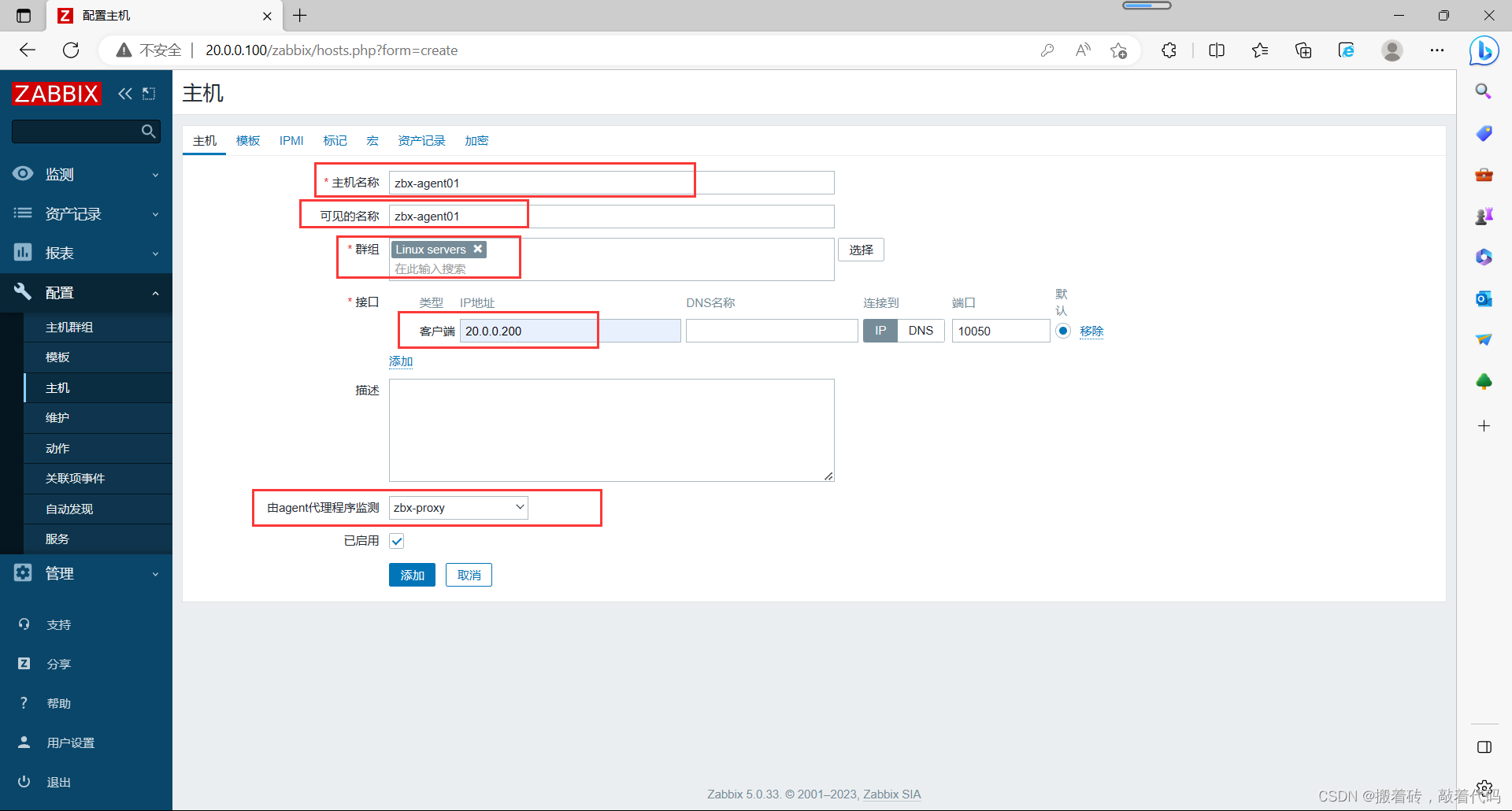Switch to the 宏 tab
This screenshot has width=1512, height=811.
(x=372, y=140)
